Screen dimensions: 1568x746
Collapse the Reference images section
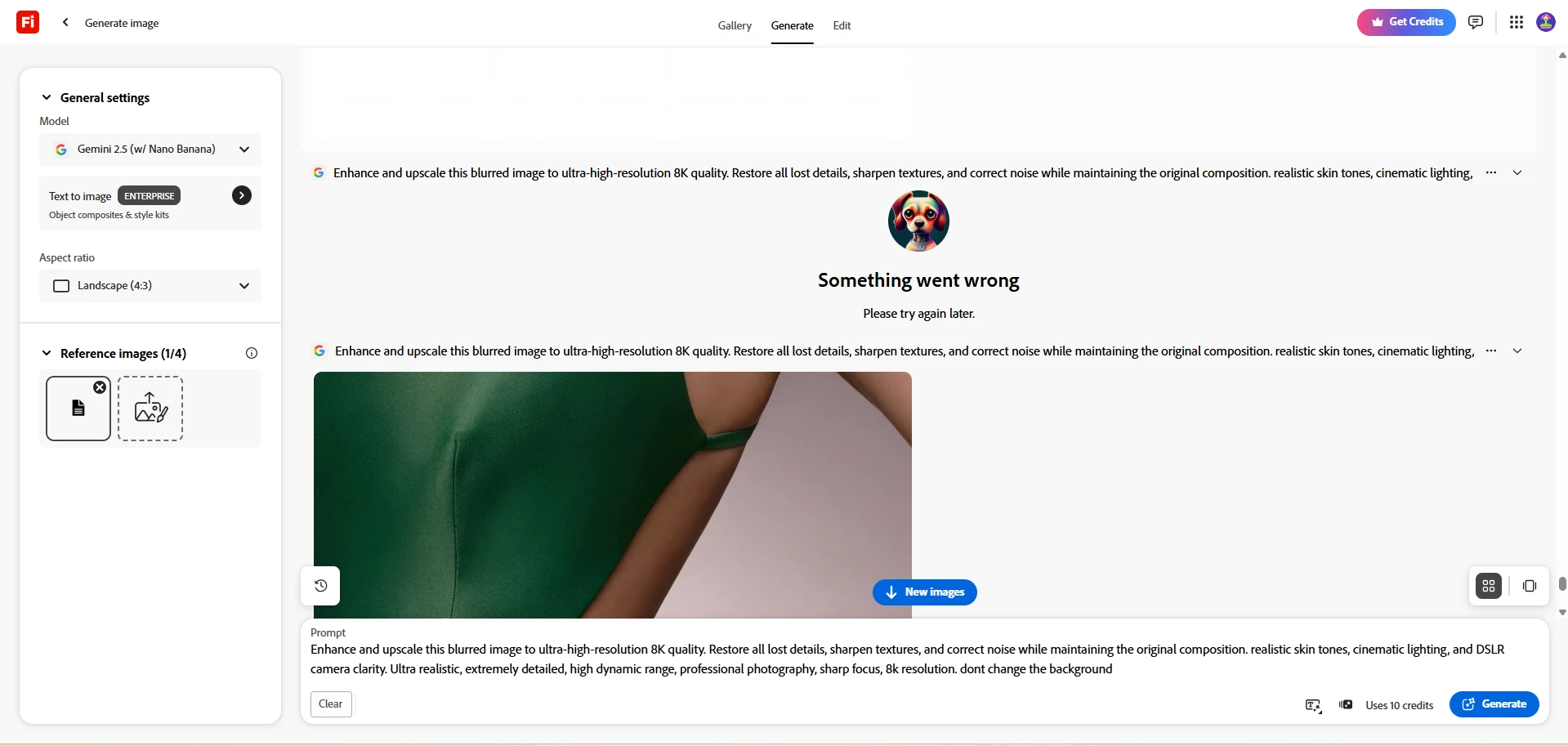[47, 353]
